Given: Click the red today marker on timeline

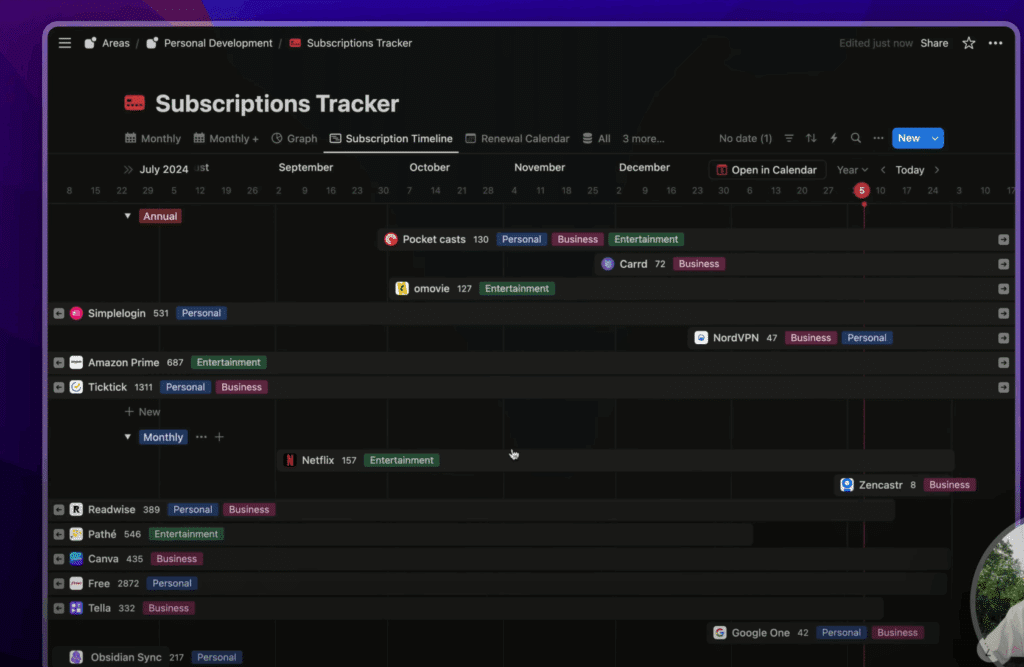Looking at the screenshot, I should click(x=862, y=190).
